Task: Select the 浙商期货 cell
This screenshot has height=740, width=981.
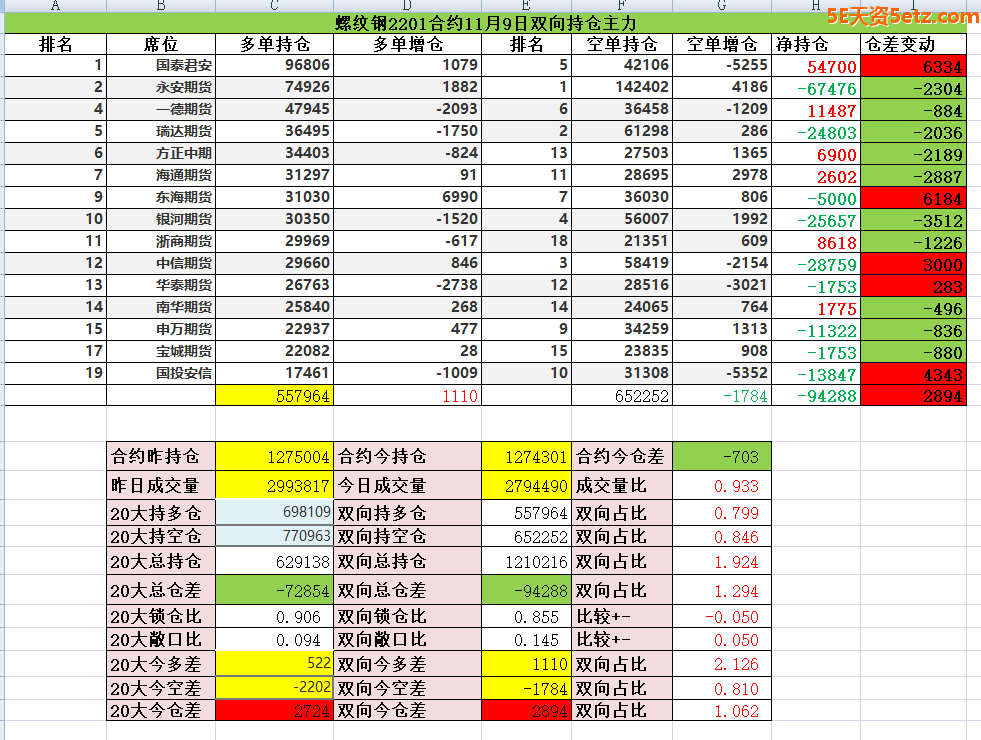Action: [x=161, y=241]
